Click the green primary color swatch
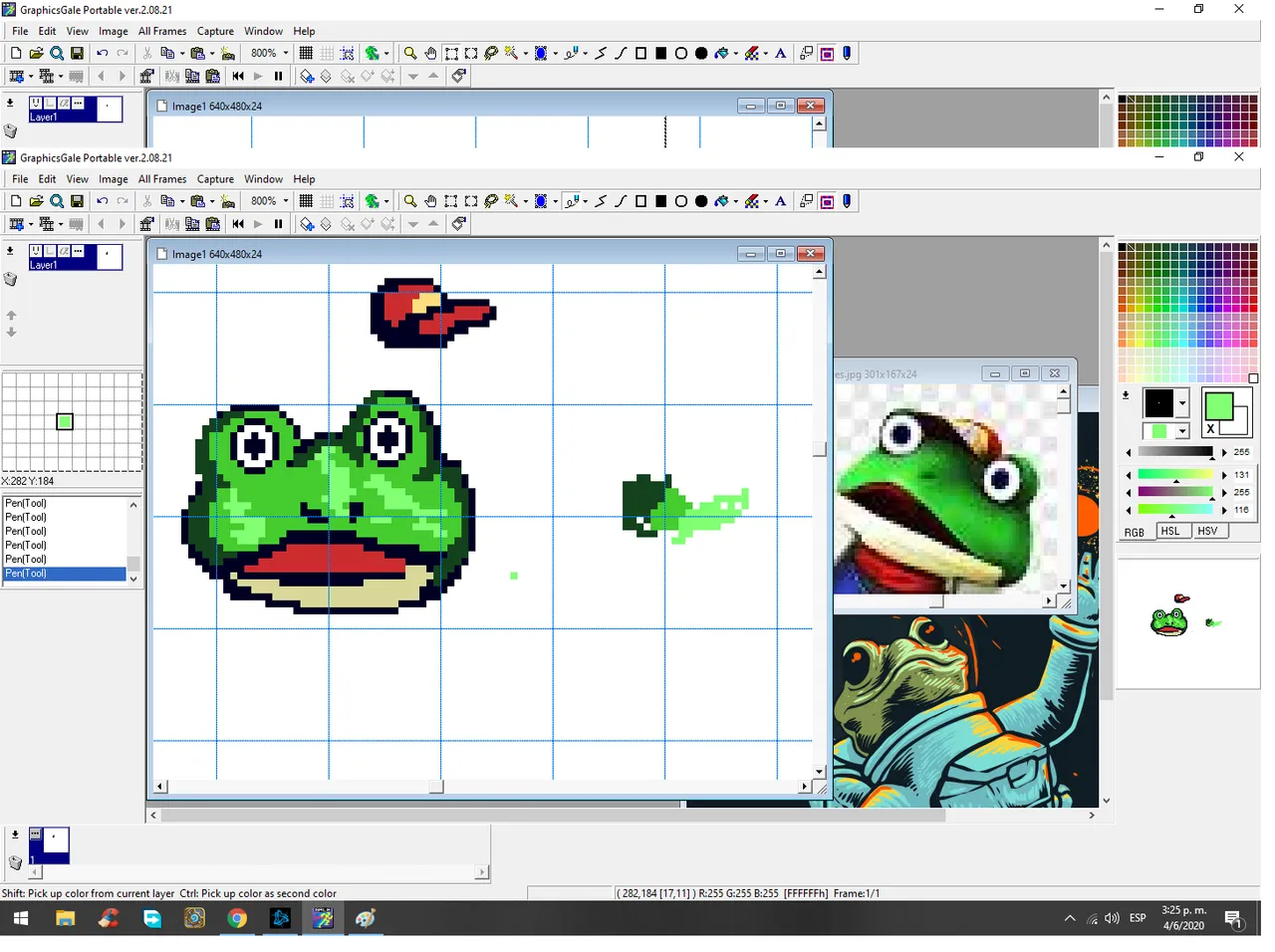 pos(1218,405)
